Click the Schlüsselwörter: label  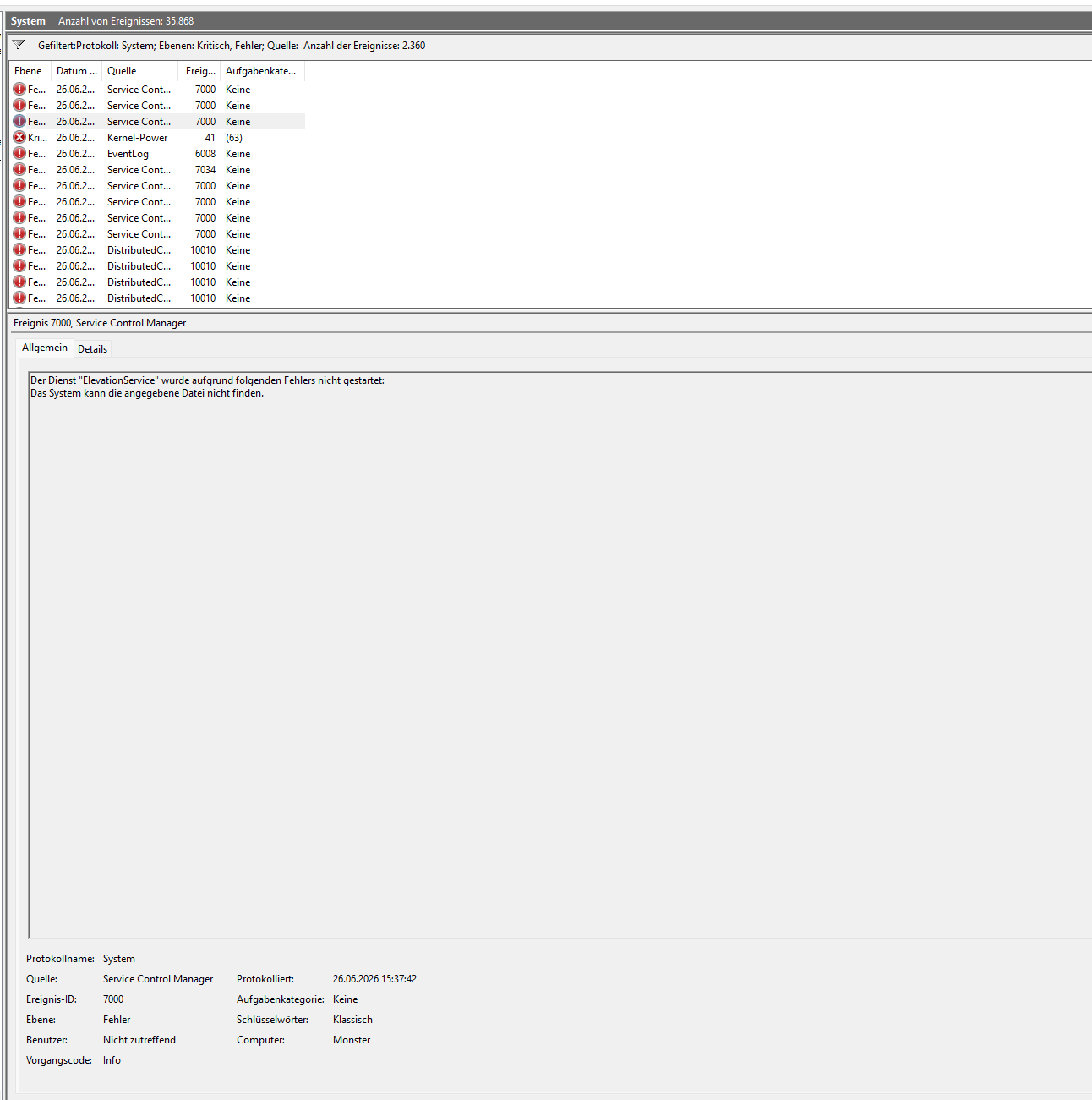[272, 1019]
